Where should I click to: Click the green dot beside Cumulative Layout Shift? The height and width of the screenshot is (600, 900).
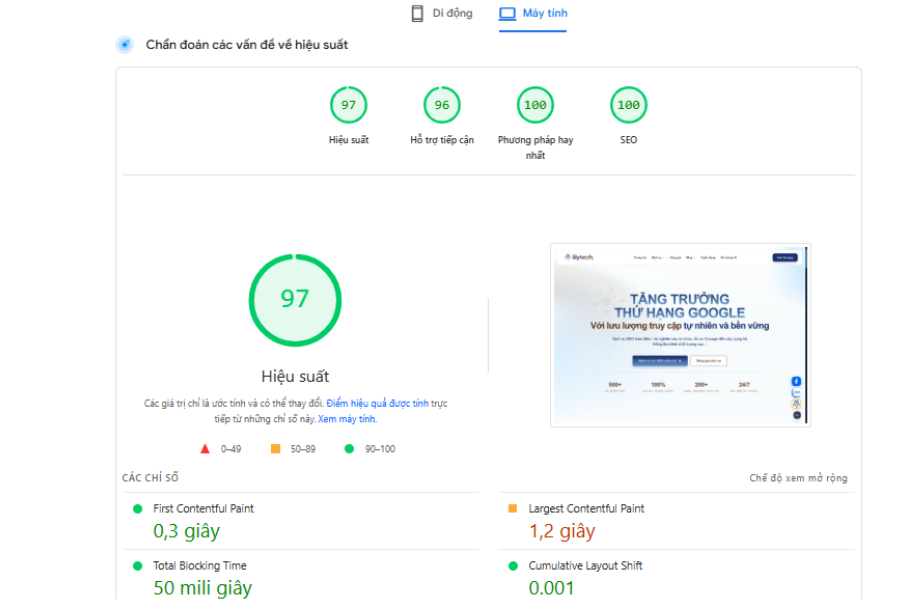(x=513, y=566)
